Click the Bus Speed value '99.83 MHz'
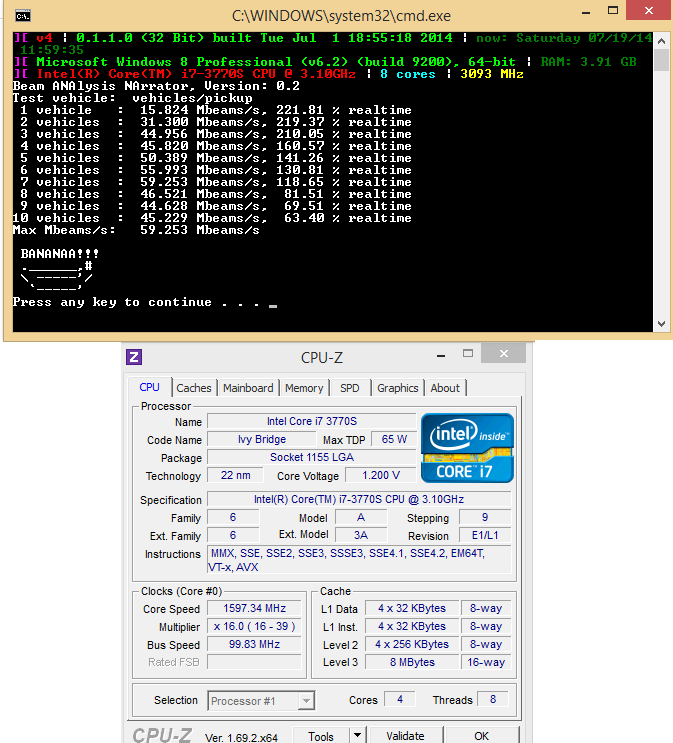The height and width of the screenshot is (743, 673). tap(255, 644)
